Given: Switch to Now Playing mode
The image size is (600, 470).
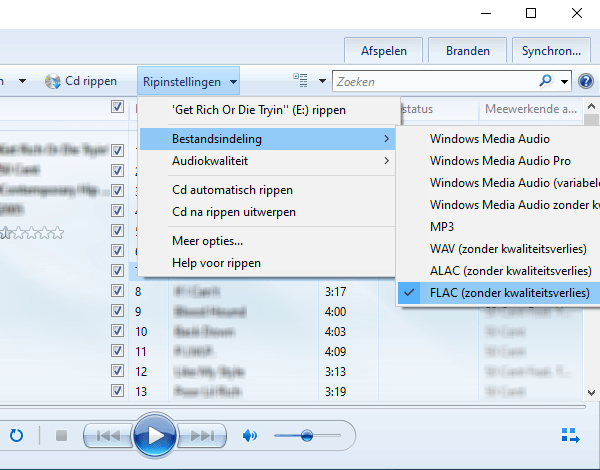Looking at the screenshot, I should tap(570, 435).
